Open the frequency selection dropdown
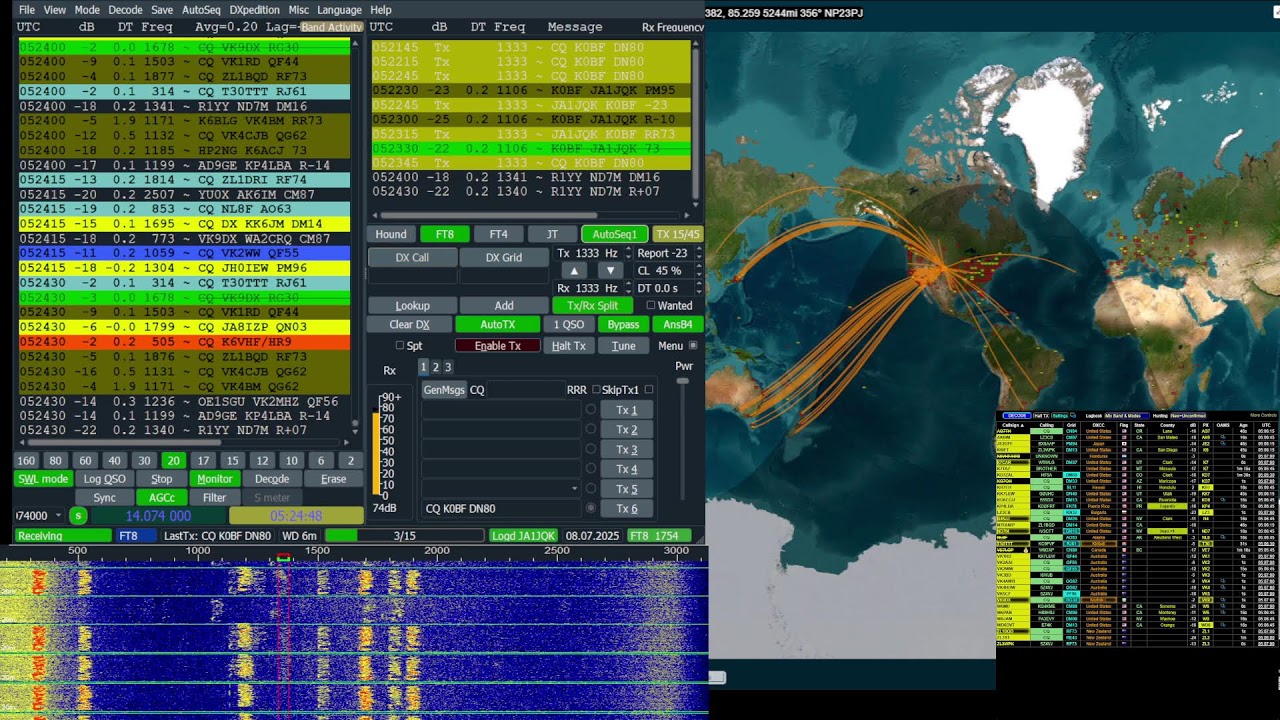The image size is (1280, 720). (57, 516)
